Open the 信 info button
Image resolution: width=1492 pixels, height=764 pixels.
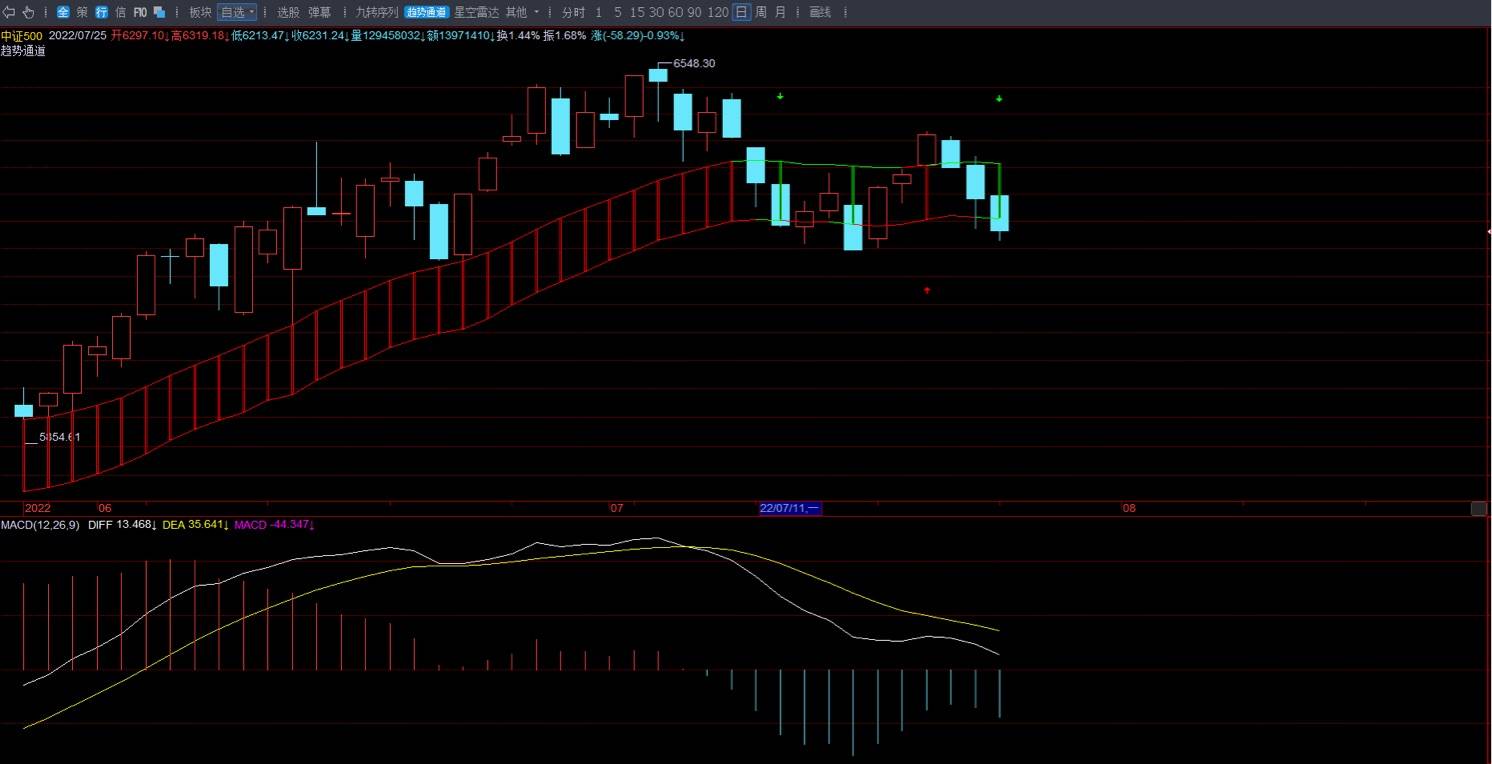(x=120, y=12)
